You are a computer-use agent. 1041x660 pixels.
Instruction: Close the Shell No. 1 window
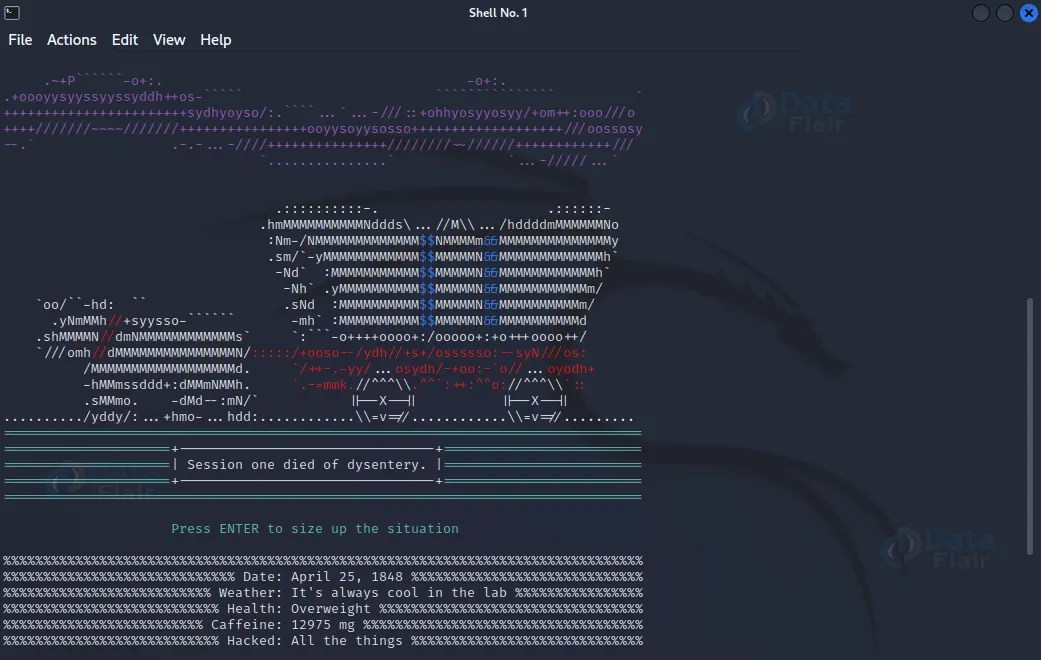[x=1029, y=13]
